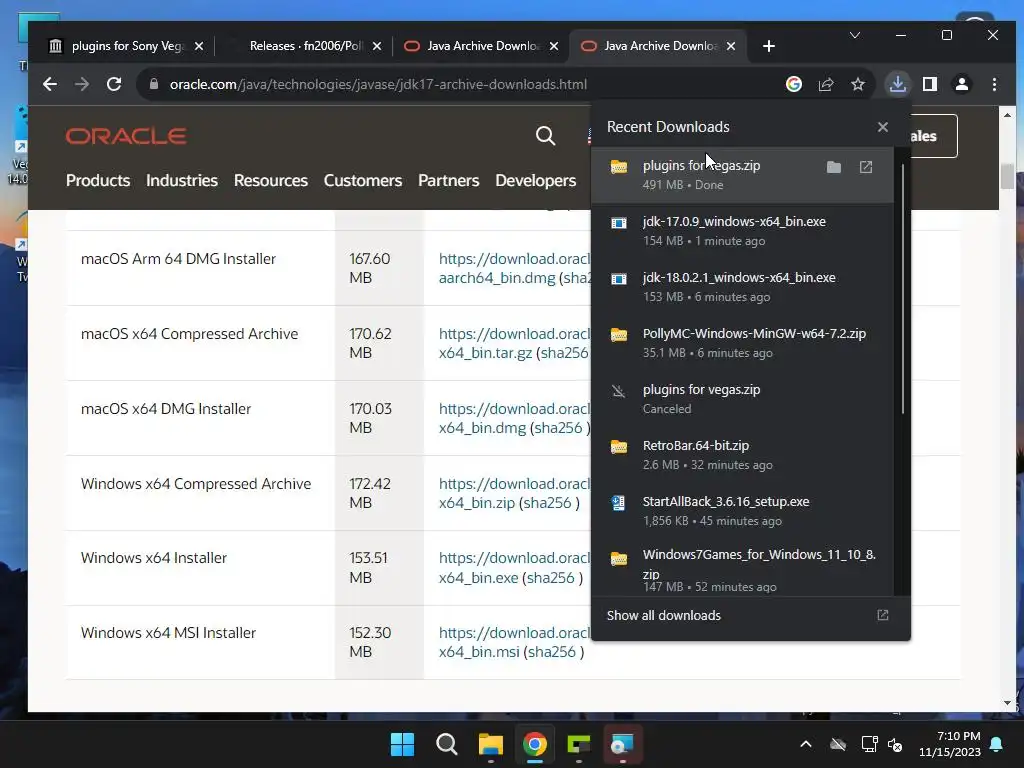1024x768 pixels.
Task: Open Windows7Games_for_Windows_11_10_8.zip download
Action: 742,568
